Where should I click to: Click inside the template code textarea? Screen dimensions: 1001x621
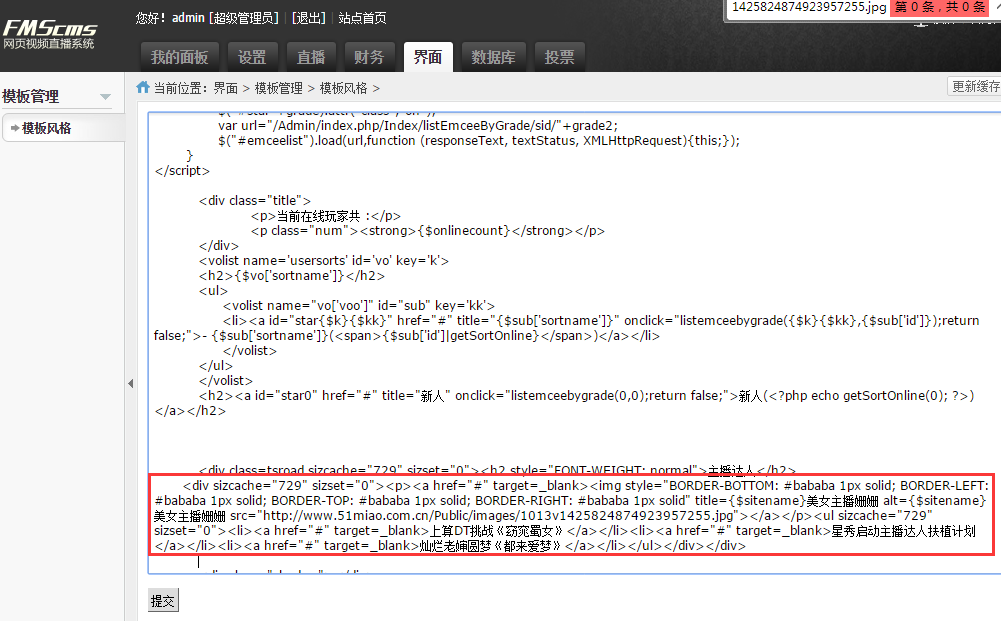click(575, 343)
